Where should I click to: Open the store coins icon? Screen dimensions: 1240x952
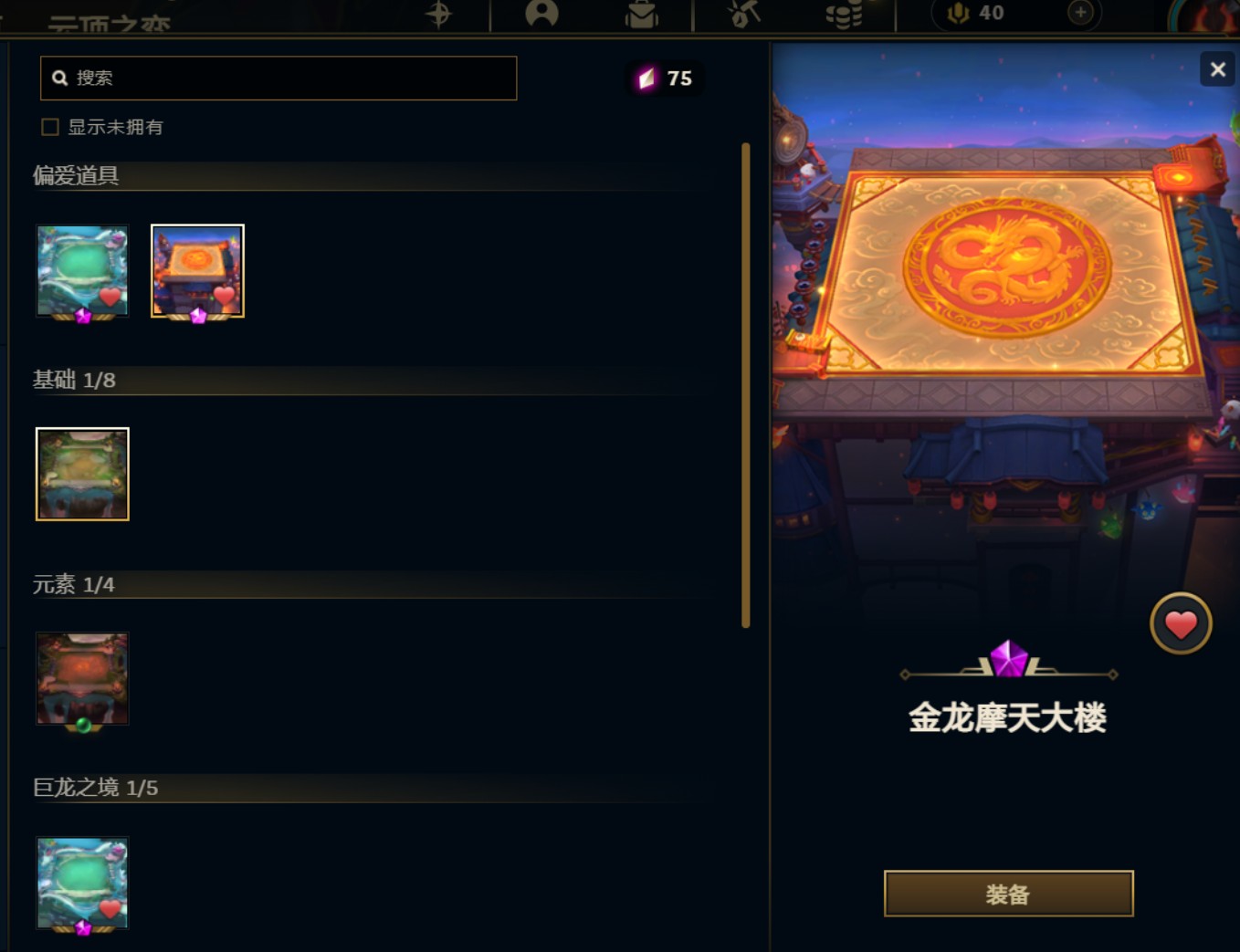point(844,14)
